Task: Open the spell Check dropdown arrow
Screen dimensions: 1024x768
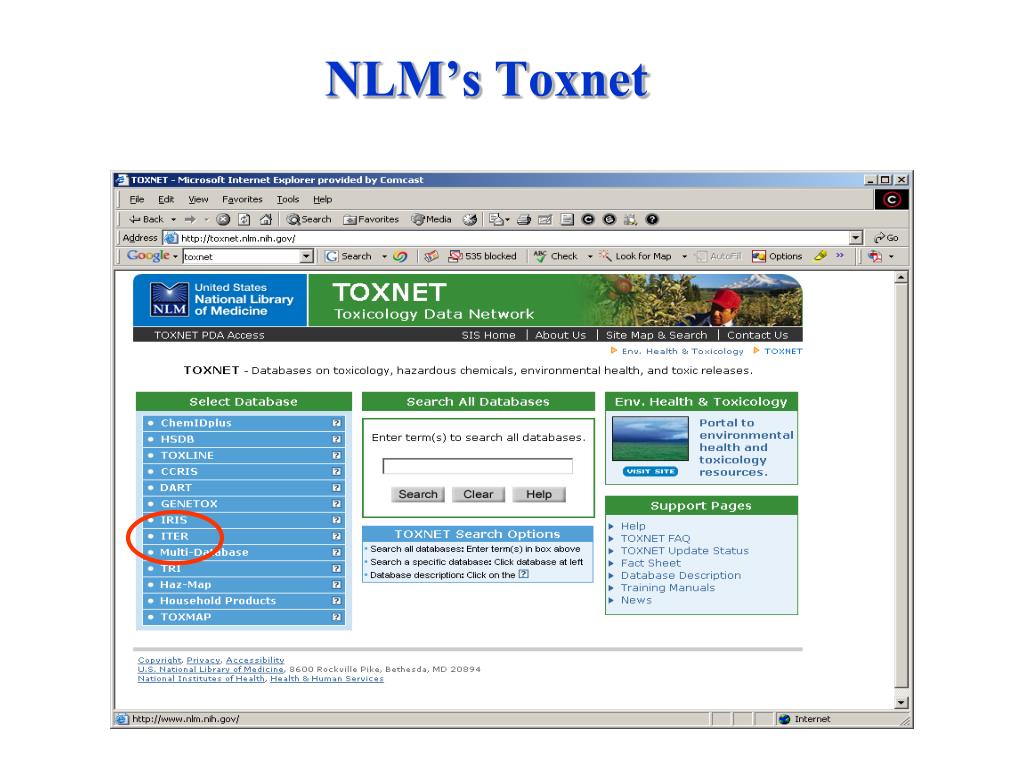Action: pos(590,256)
